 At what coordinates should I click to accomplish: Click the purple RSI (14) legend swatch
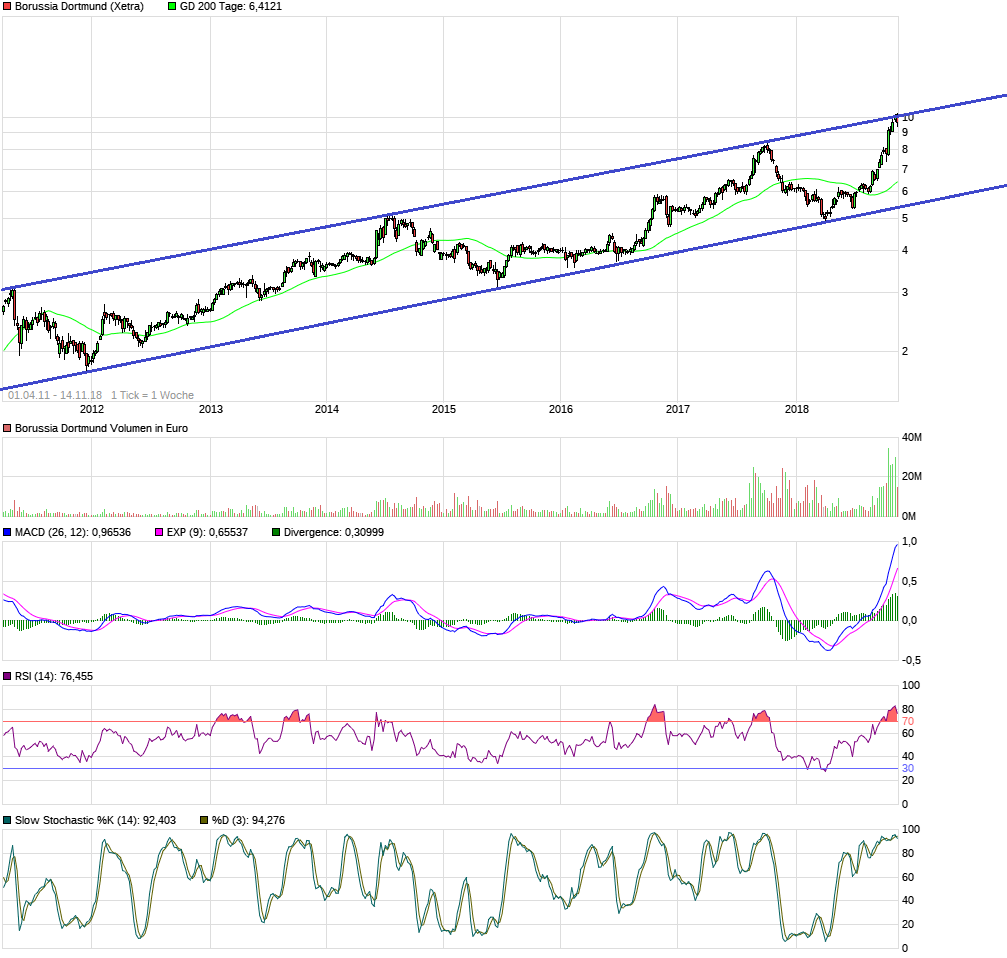tap(7, 676)
